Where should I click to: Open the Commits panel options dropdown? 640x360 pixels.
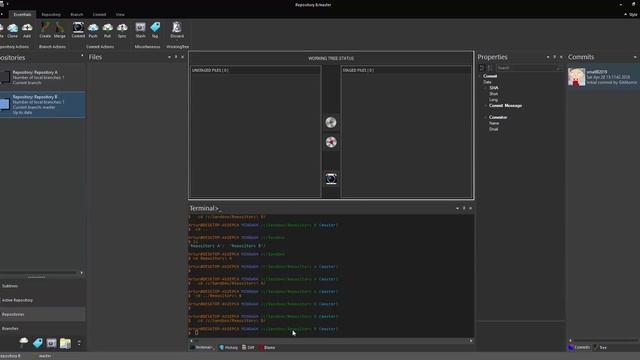635,57
